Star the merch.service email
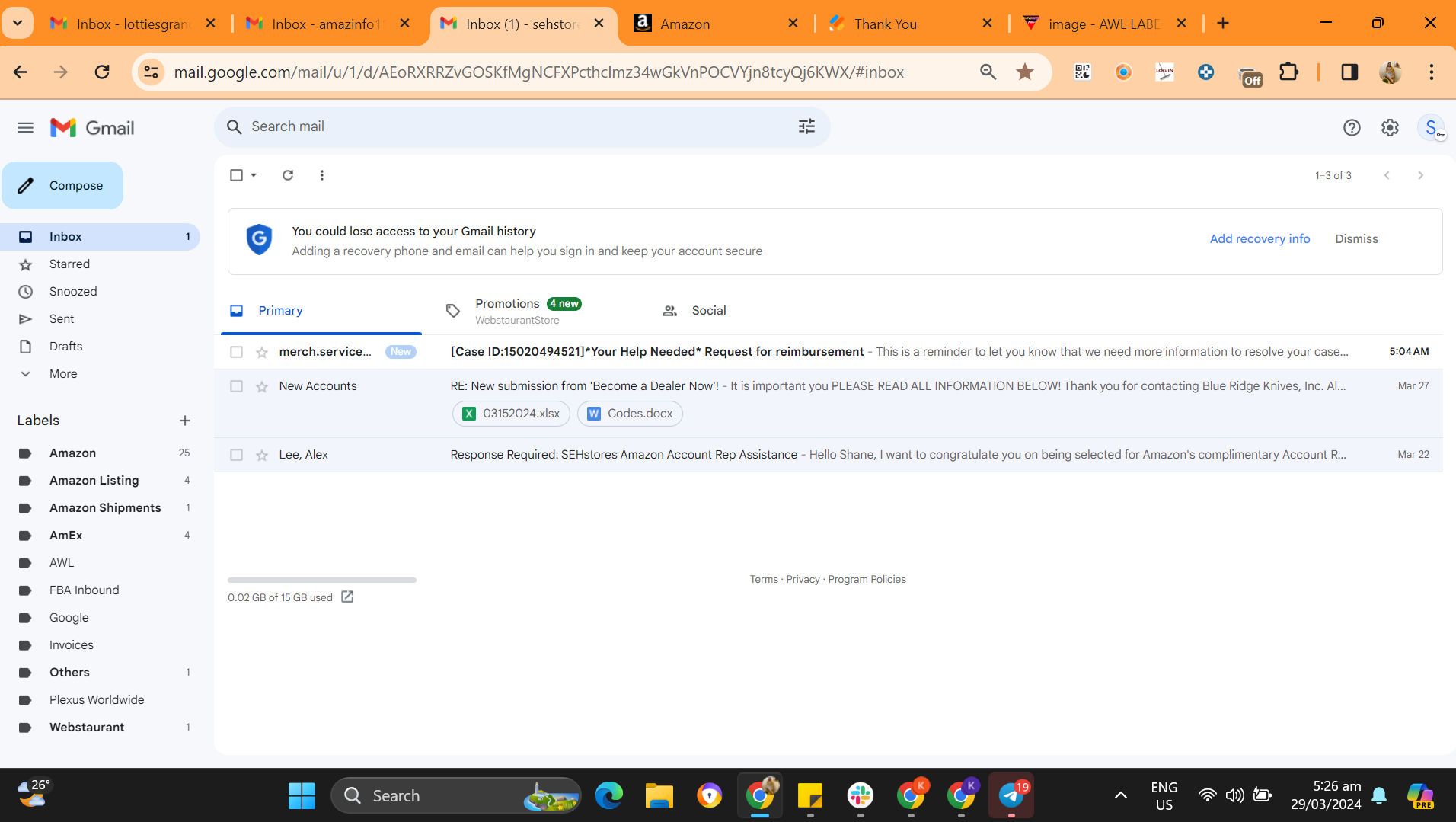Viewport: 1456px width, 822px height. [262, 352]
